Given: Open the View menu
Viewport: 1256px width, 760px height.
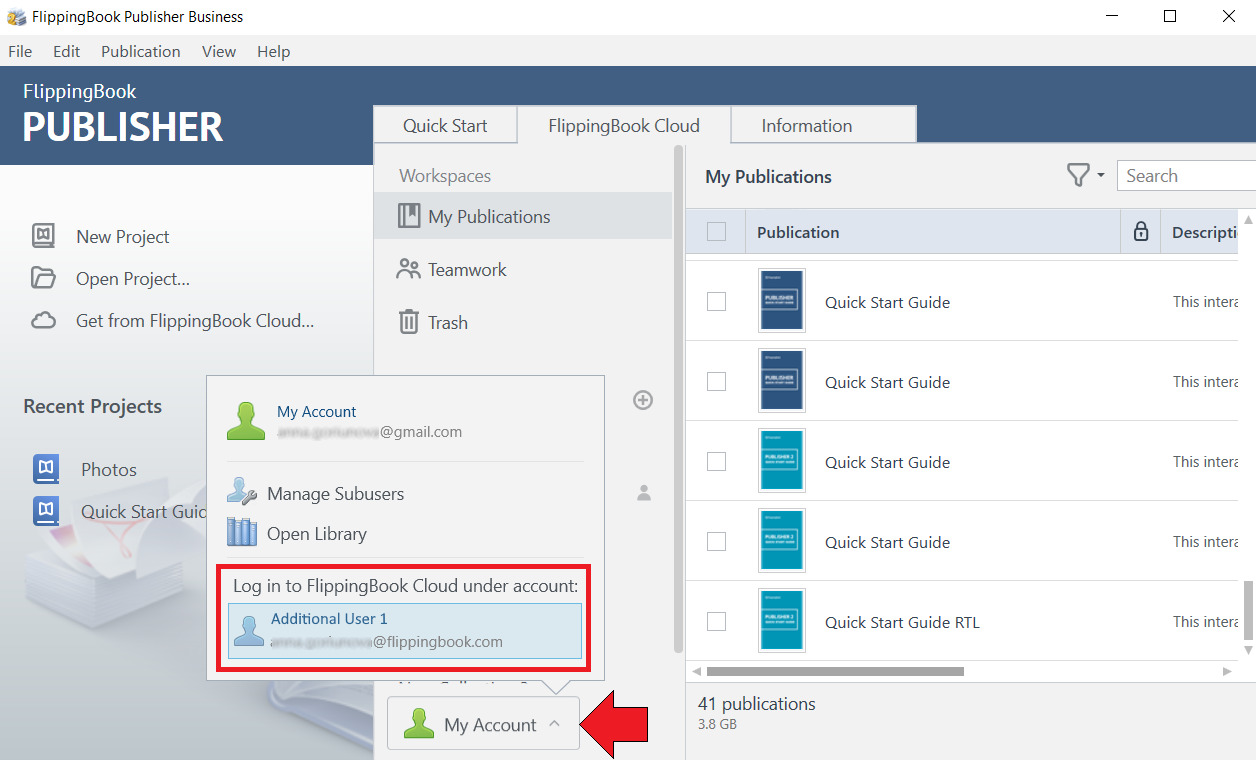Looking at the screenshot, I should (x=219, y=51).
